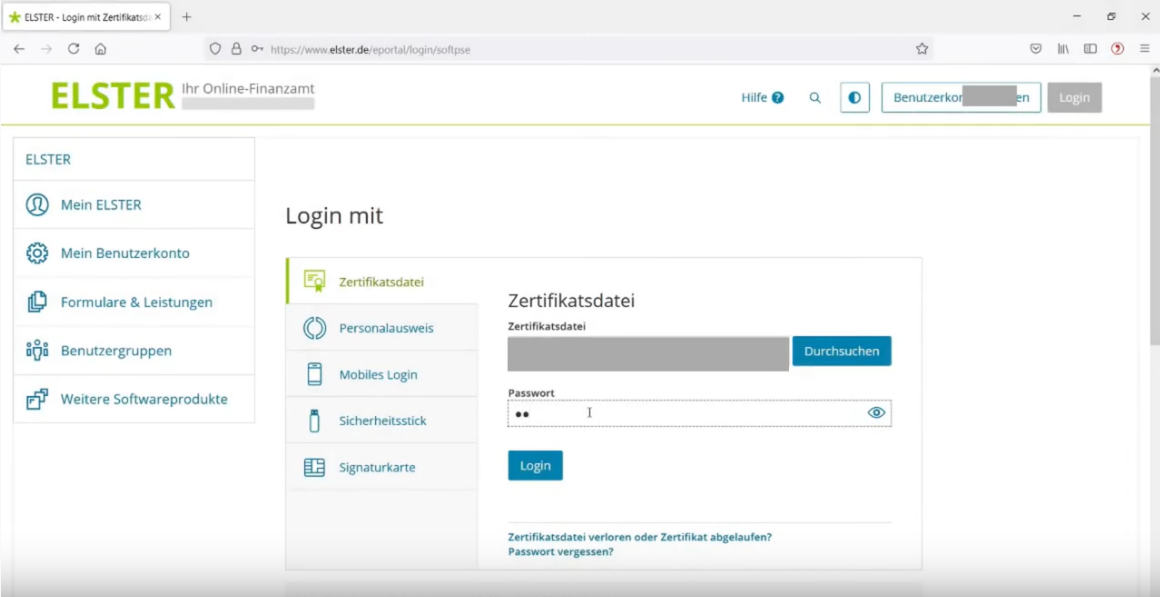This screenshot has height=597, width=1160.
Task: Select the Zertifikatsdatei login tab
Action: [x=382, y=281]
